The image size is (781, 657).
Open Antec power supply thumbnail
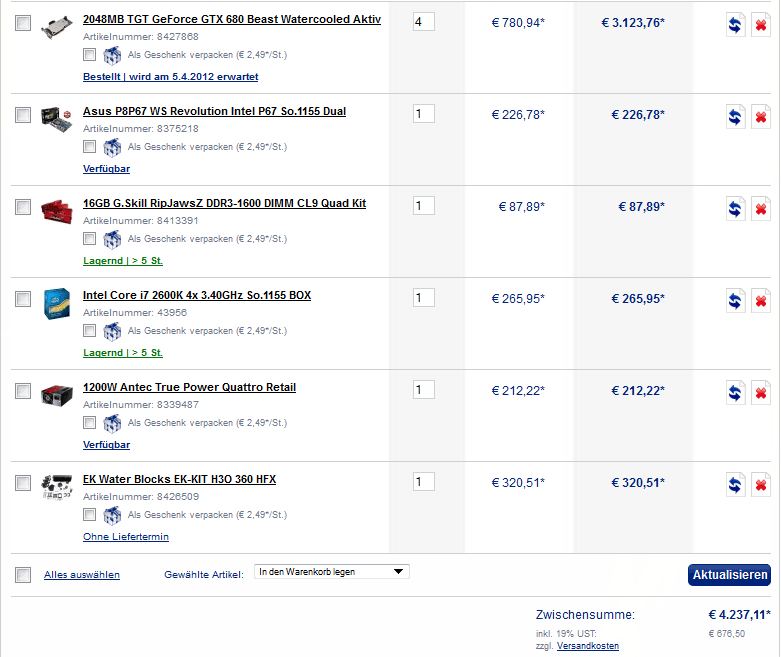56,395
